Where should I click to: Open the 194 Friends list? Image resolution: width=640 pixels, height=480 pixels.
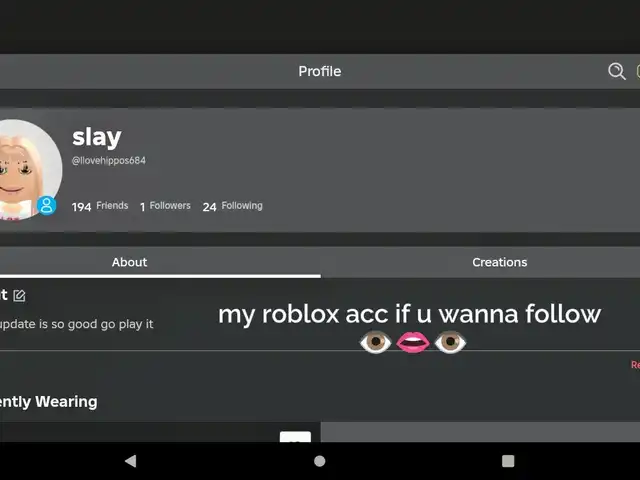click(x=100, y=206)
